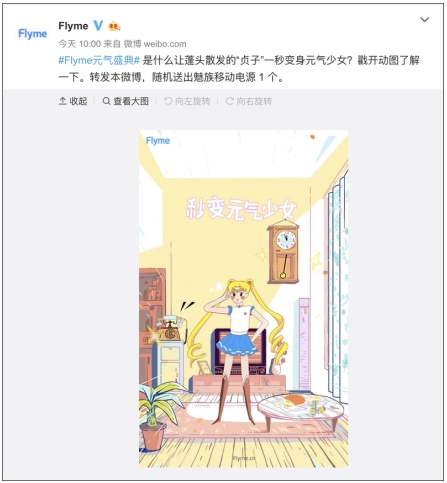Viewport: 447px width, 483px height.
Task: Open the #Flyme元气盛典# hashtag topic
Action: pos(99,61)
